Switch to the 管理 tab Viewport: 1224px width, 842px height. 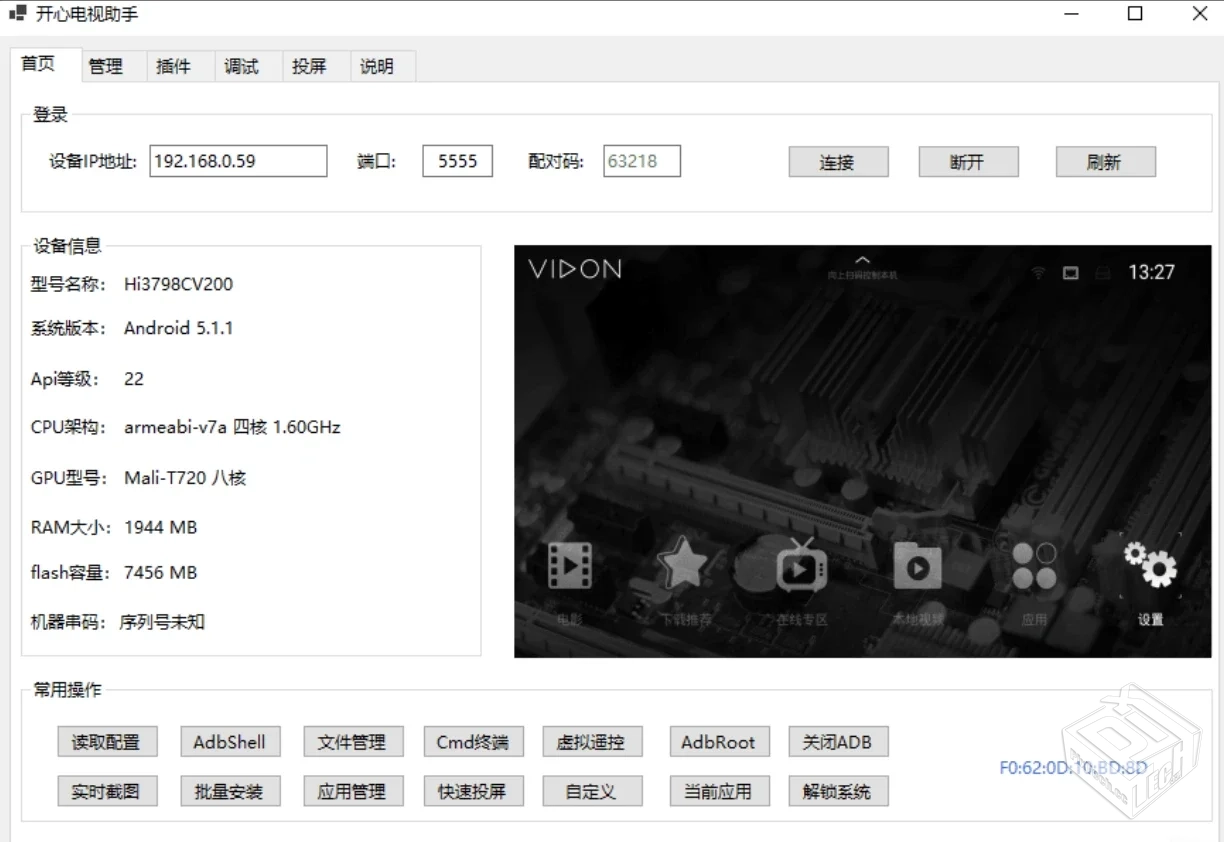105,66
